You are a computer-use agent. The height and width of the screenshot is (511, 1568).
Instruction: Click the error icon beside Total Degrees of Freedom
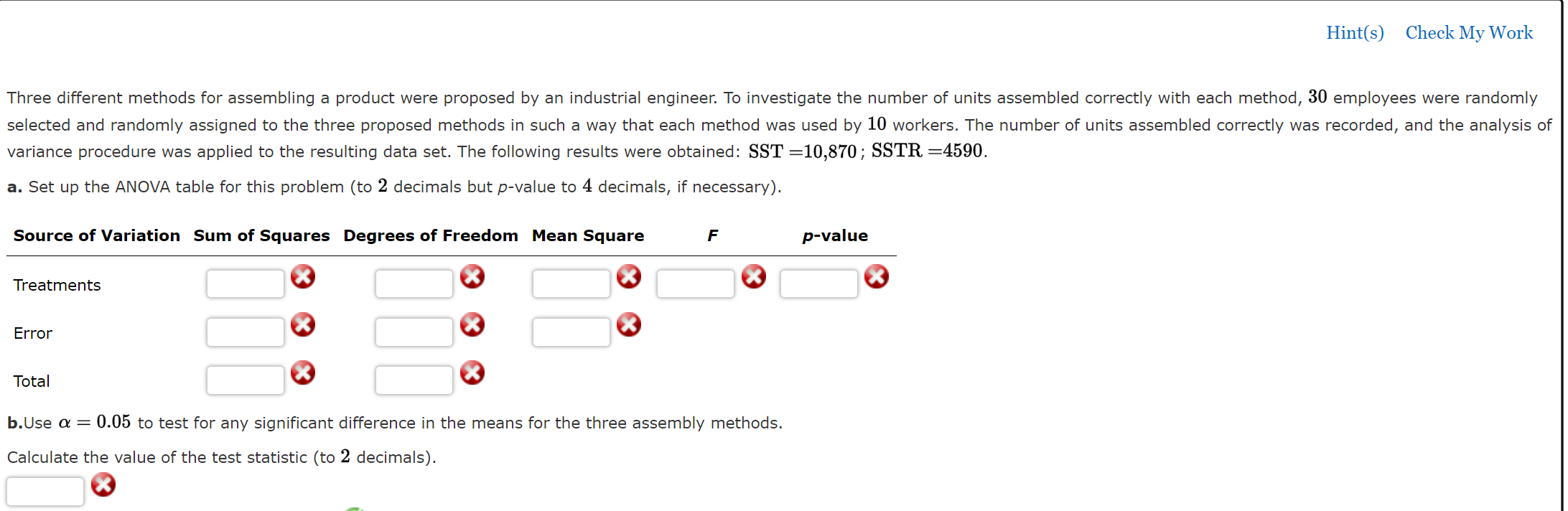click(473, 372)
